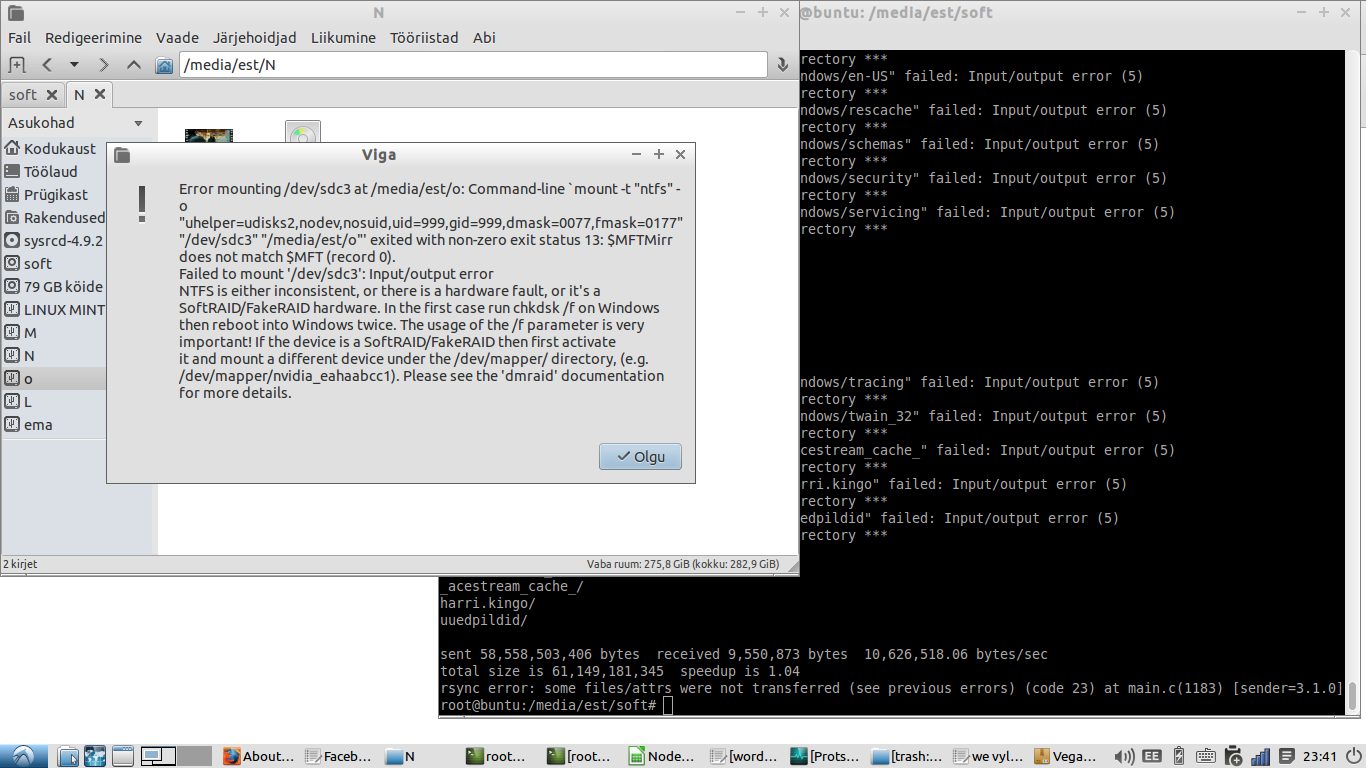This screenshot has width=1366, height=768.
Task: Open the Tööriistad menu
Action: coord(425,38)
